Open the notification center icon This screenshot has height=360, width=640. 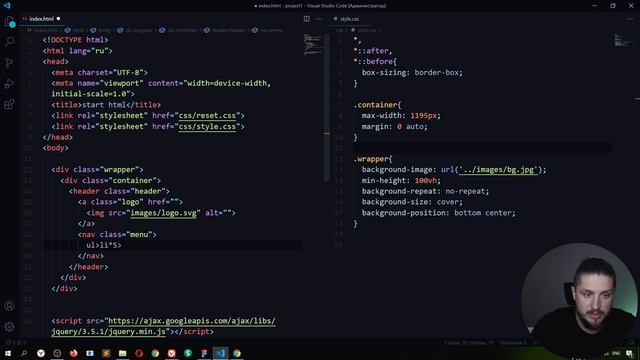(629, 353)
